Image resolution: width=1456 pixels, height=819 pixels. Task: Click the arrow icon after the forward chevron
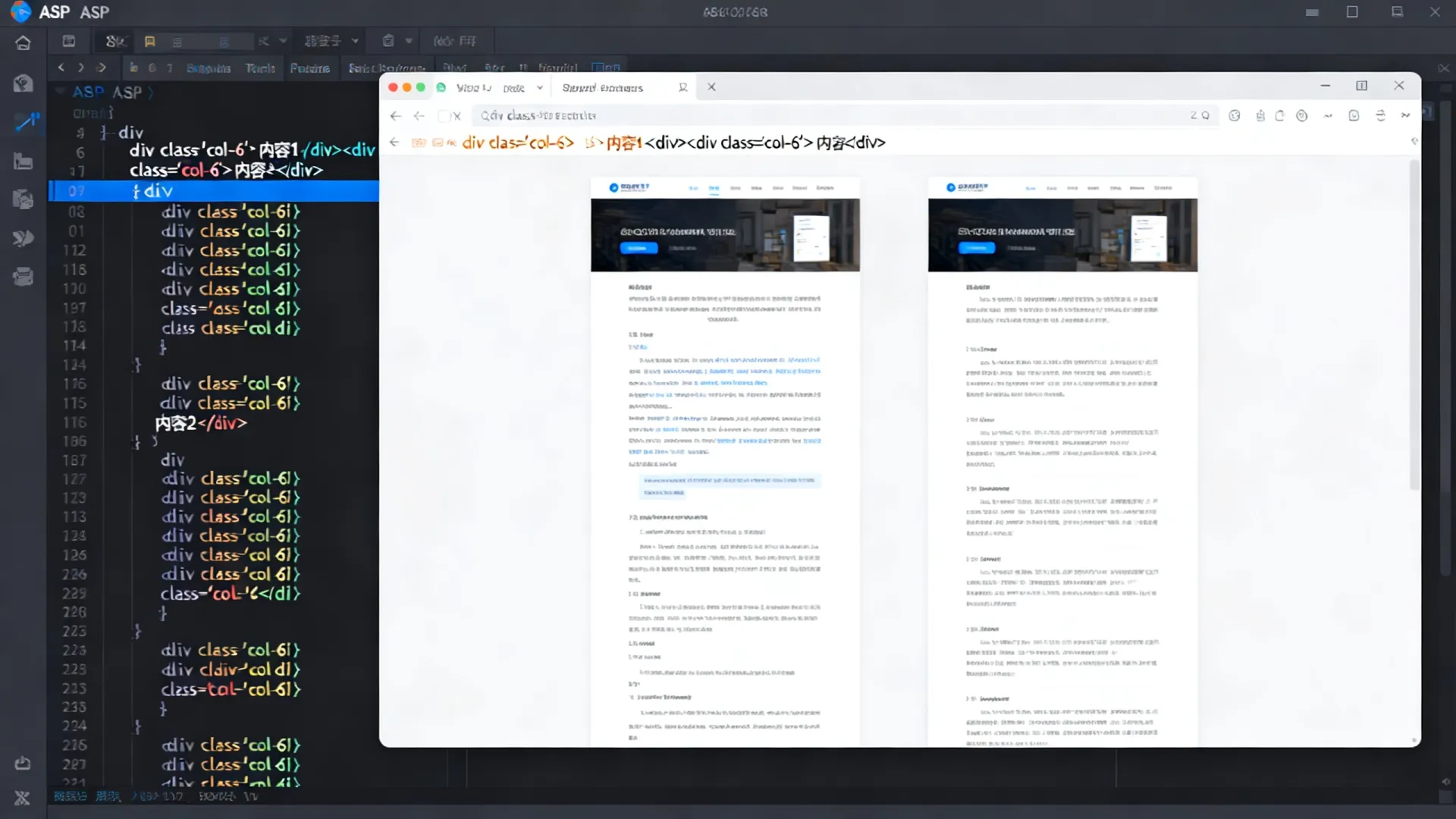point(101,67)
